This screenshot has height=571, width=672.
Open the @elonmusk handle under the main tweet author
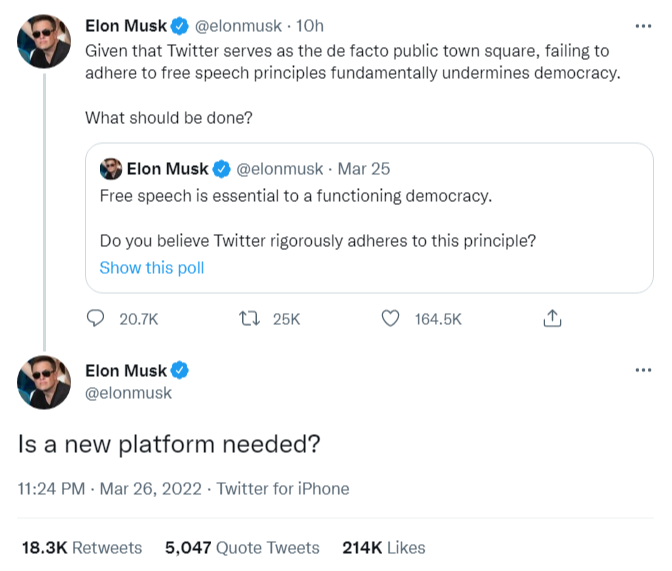[128, 393]
